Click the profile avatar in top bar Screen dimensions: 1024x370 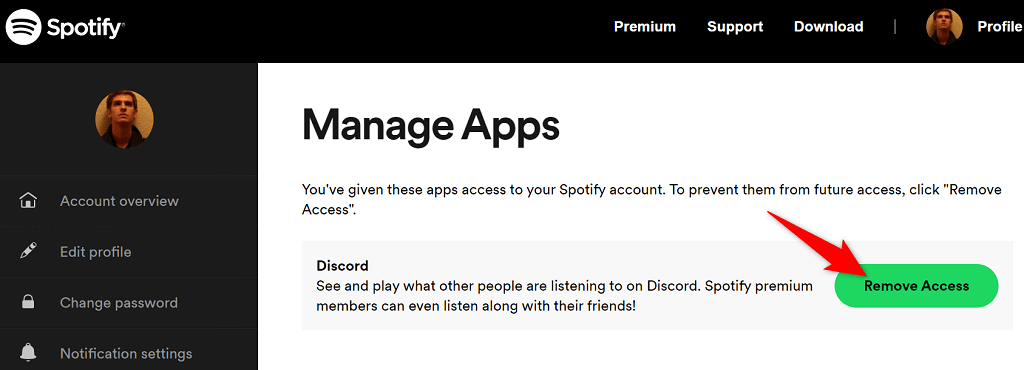pyautogui.click(x=944, y=27)
